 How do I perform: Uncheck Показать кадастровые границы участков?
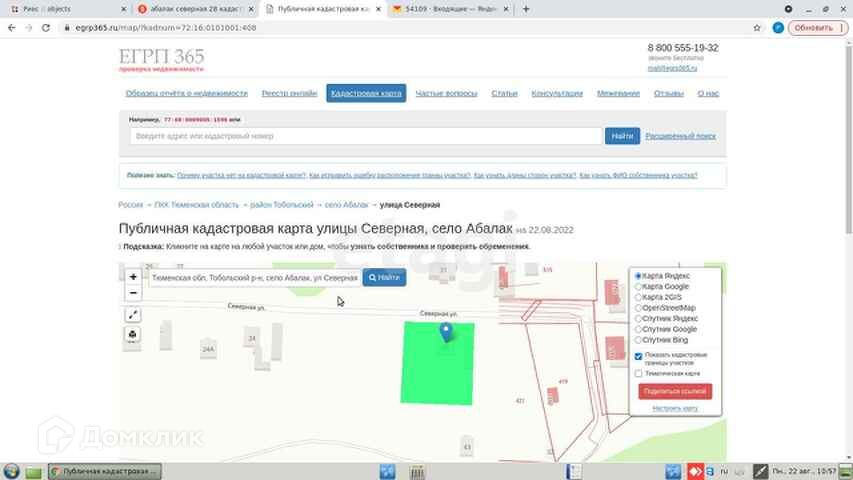[639, 356]
